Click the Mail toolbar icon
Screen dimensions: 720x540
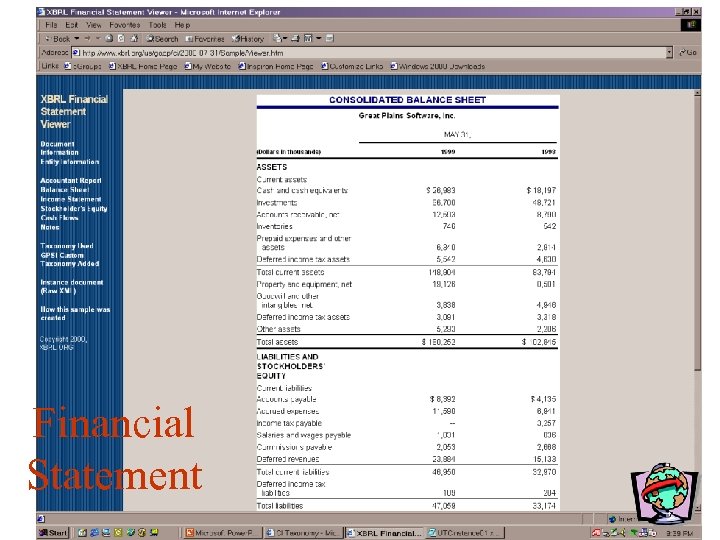277,39
